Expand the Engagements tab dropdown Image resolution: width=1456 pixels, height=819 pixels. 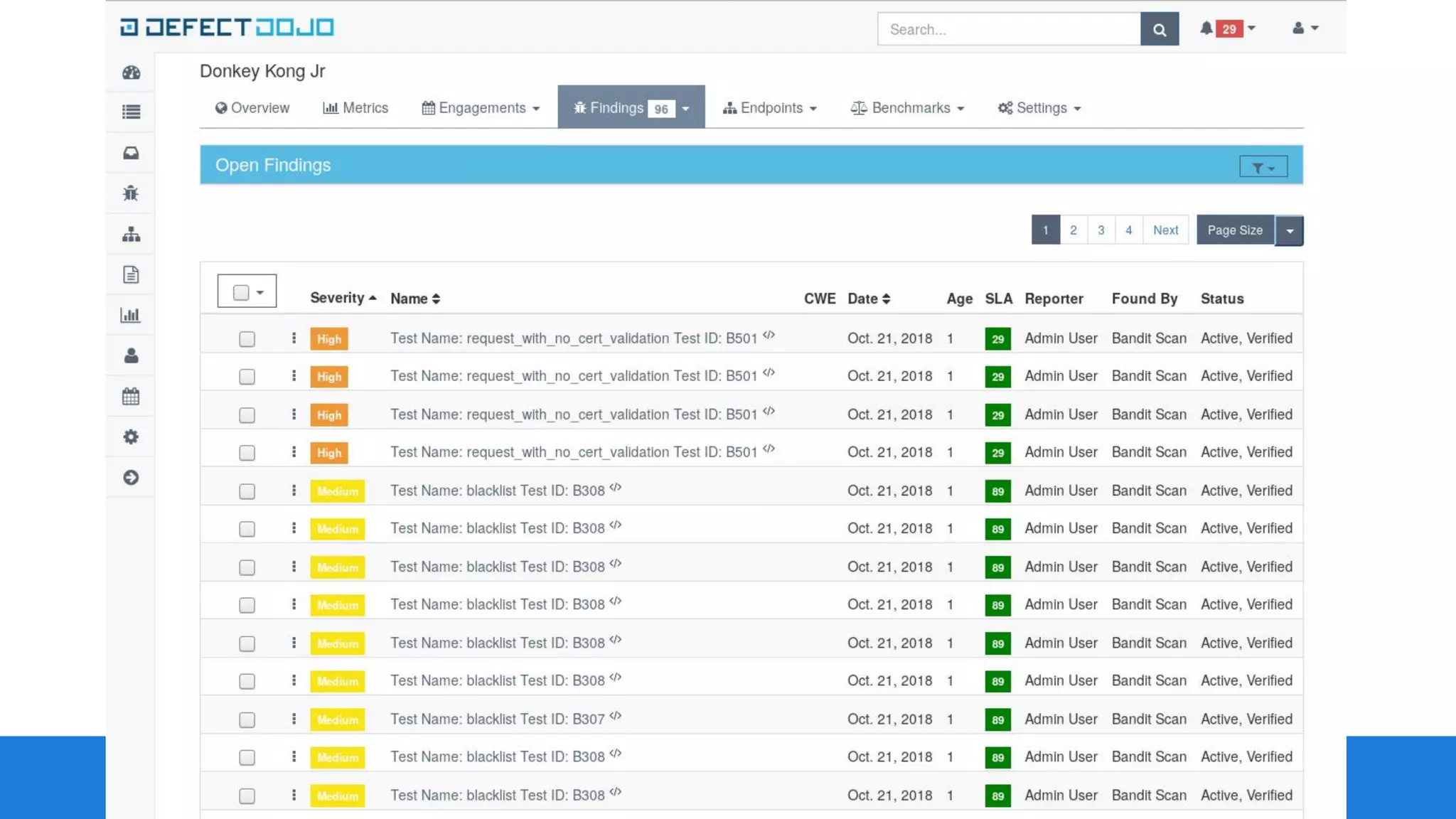(536, 109)
